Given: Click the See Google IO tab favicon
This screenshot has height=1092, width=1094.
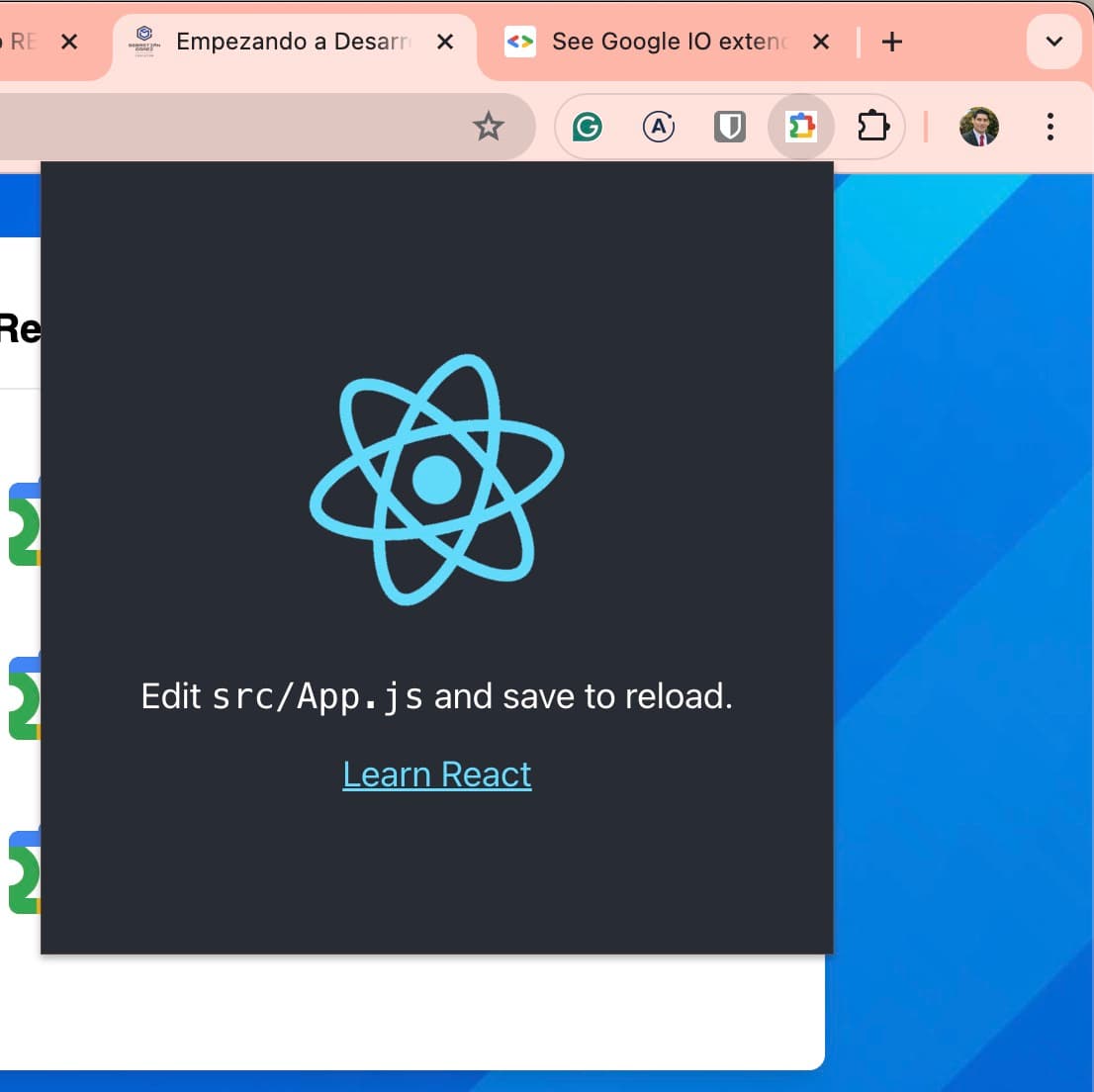Looking at the screenshot, I should (520, 42).
